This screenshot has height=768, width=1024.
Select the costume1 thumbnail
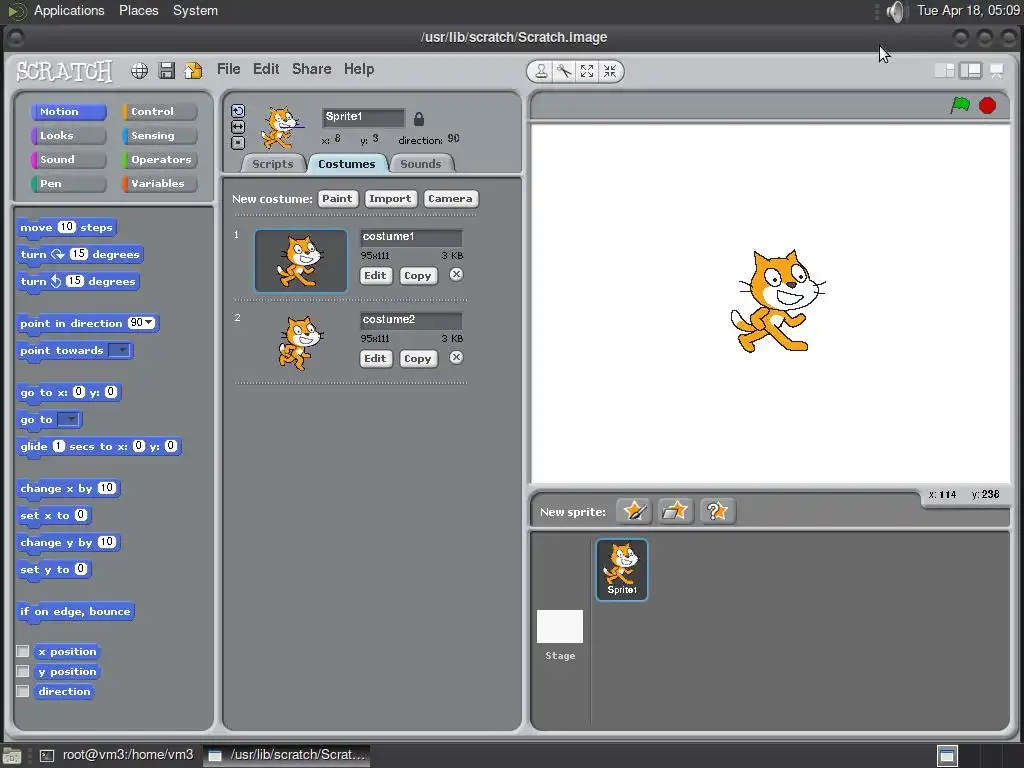point(300,261)
